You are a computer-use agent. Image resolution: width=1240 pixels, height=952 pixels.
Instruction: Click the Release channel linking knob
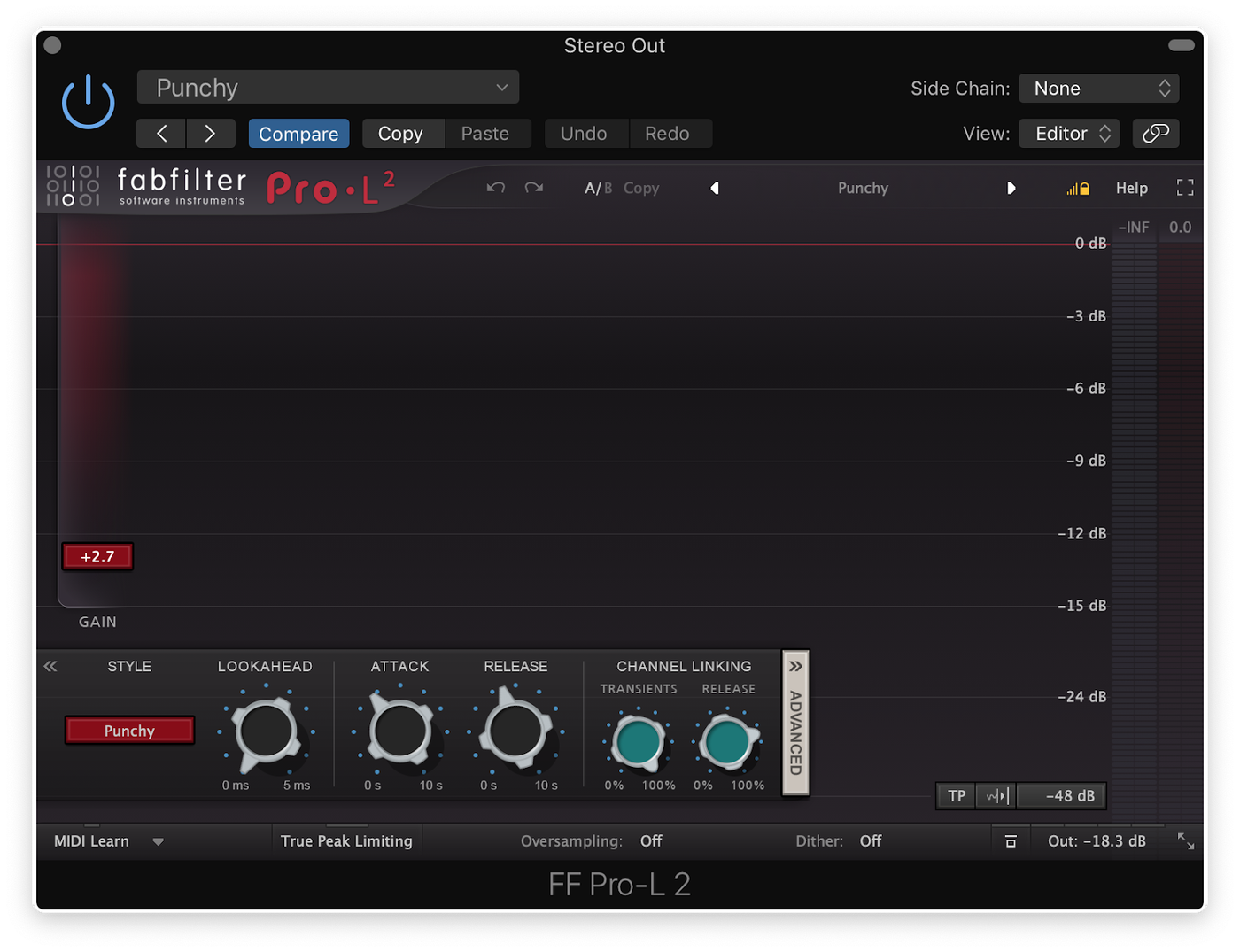click(x=727, y=742)
